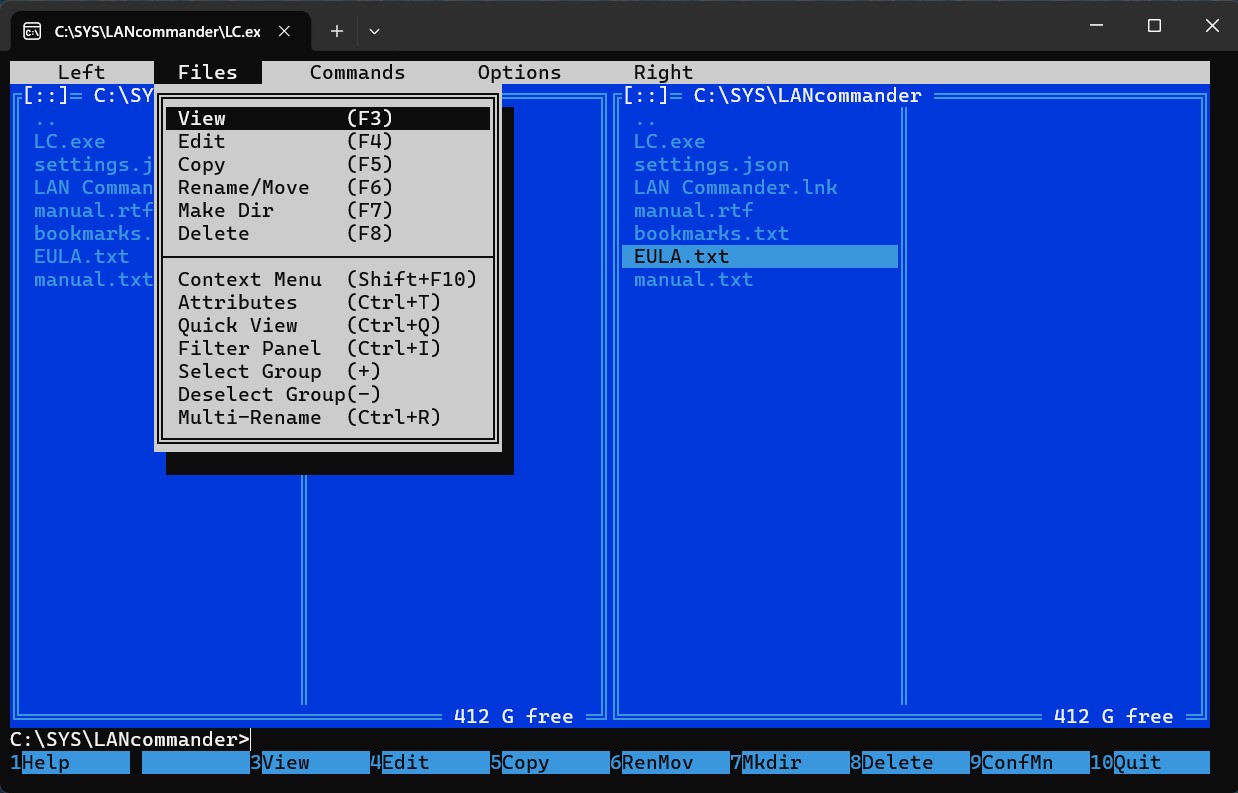Viewport: 1238px width, 793px height.
Task: Click right panel 412 G free status
Action: point(1113,716)
